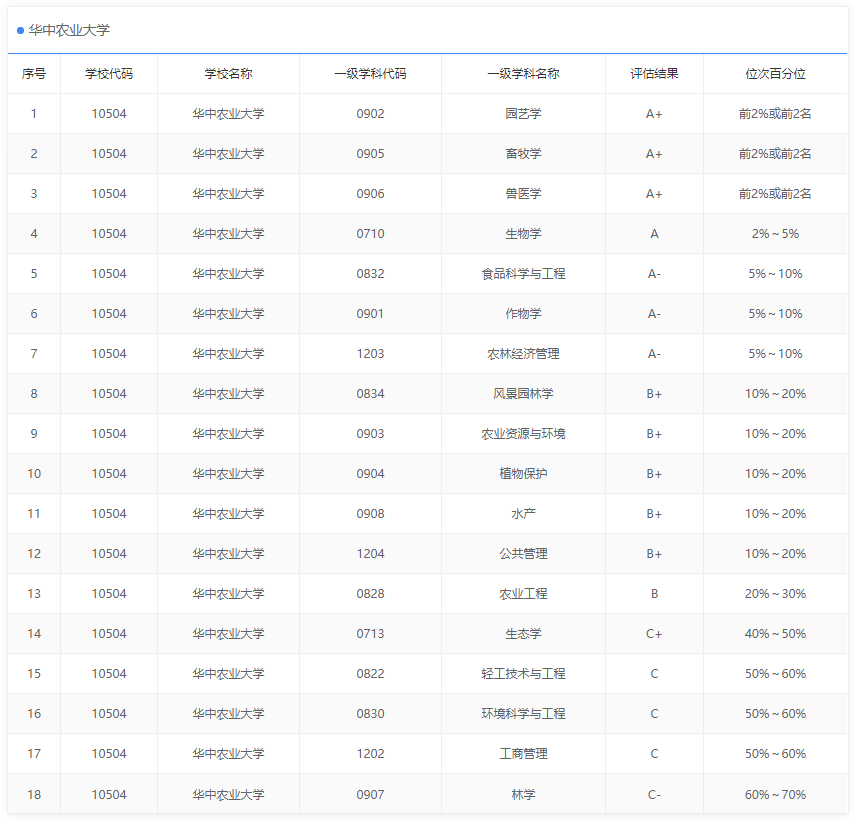This screenshot has width=855, height=820.
Task: Click subject code 0902
Action: click(370, 113)
